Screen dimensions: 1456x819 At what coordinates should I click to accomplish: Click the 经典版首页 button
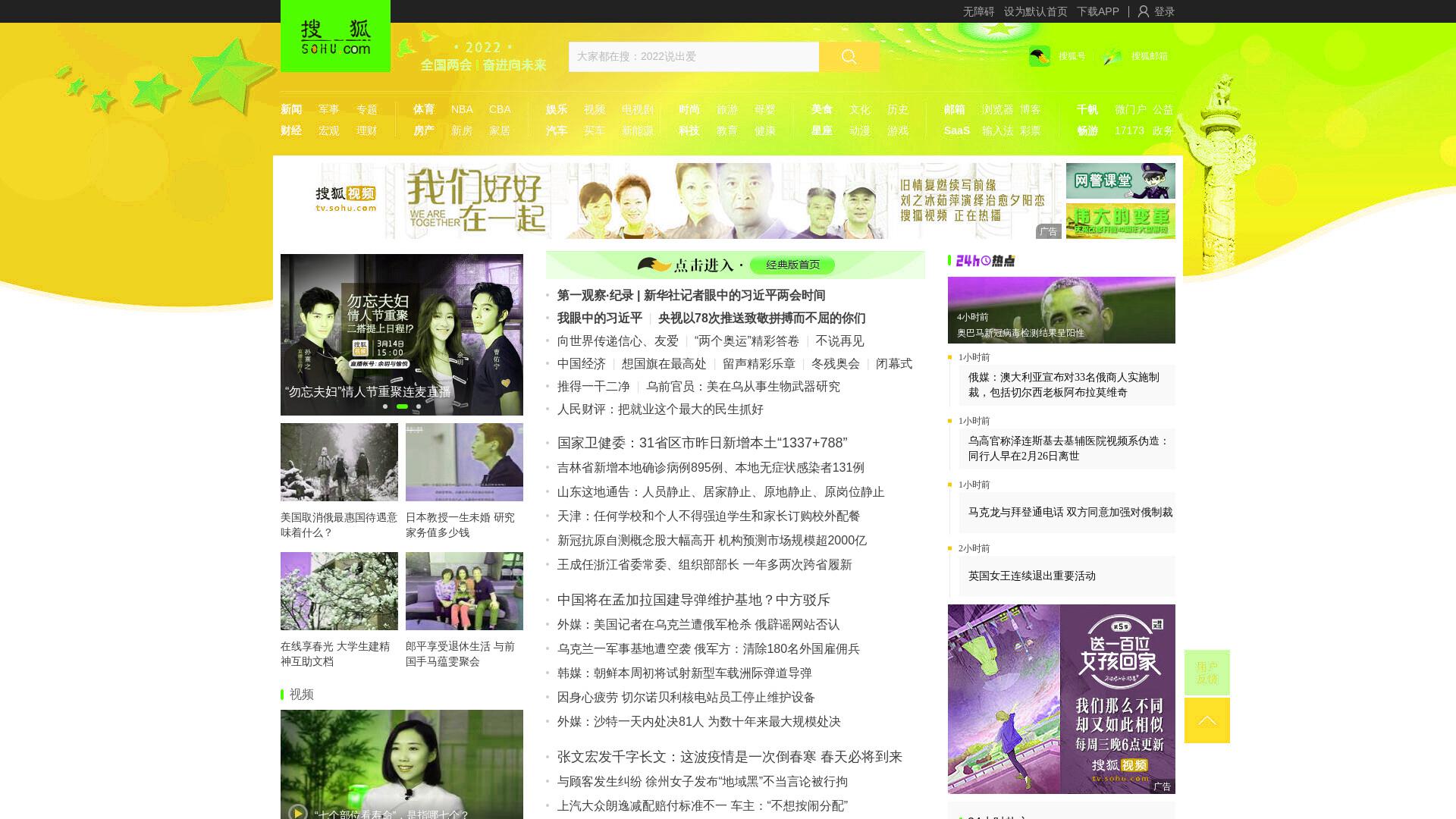point(792,265)
